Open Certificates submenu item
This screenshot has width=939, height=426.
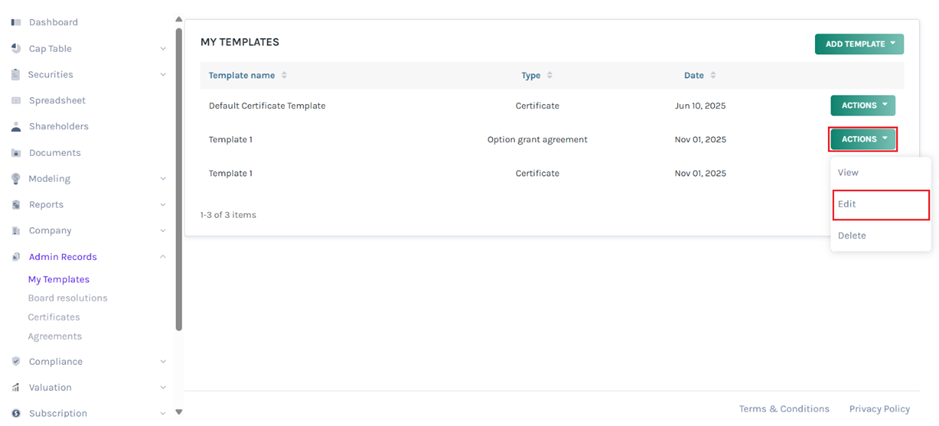coord(54,318)
